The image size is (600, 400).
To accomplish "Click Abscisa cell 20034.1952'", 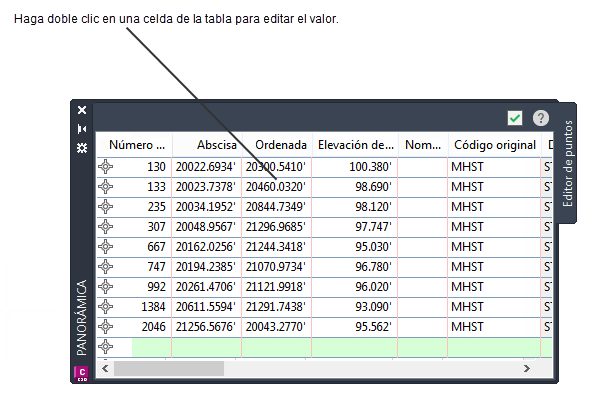I will (x=207, y=207).
